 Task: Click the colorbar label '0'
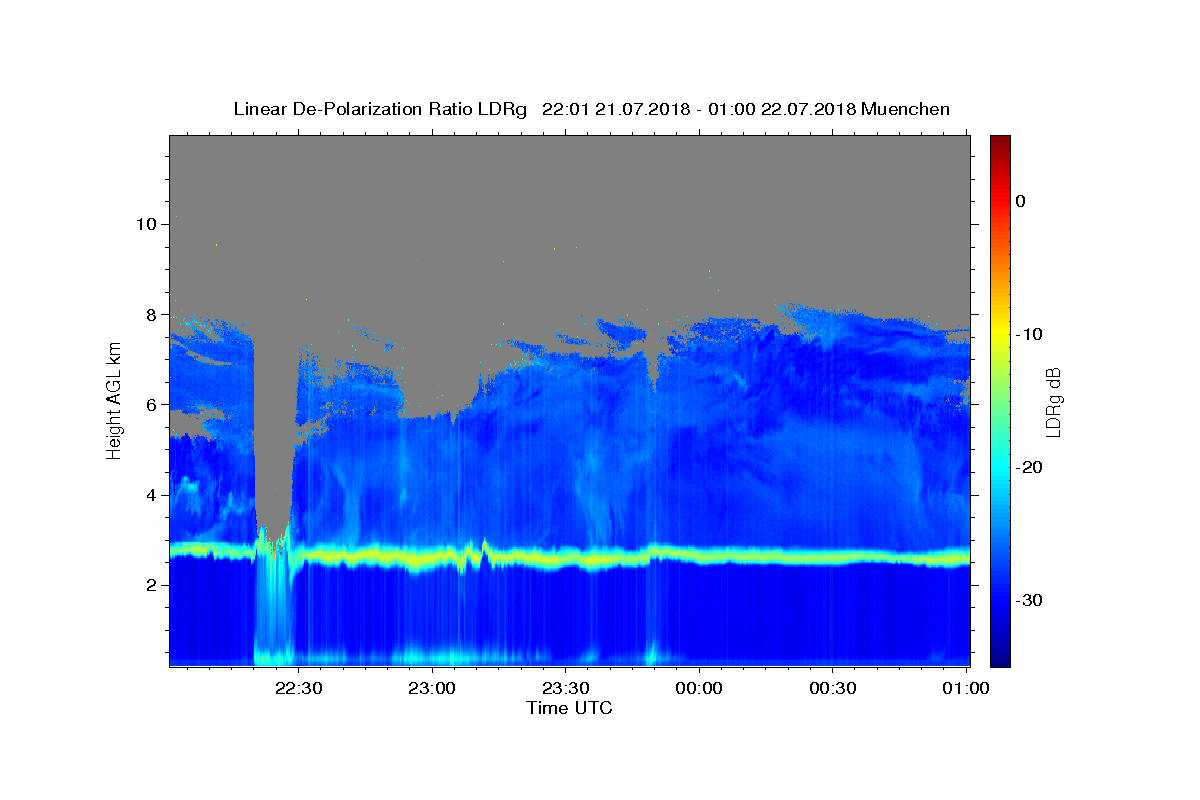(x=1021, y=201)
